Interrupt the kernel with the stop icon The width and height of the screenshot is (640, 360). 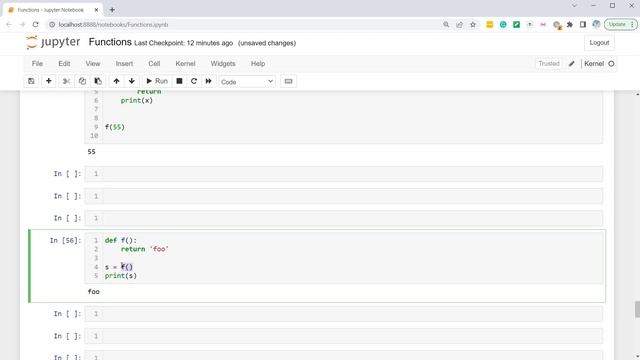click(x=179, y=81)
